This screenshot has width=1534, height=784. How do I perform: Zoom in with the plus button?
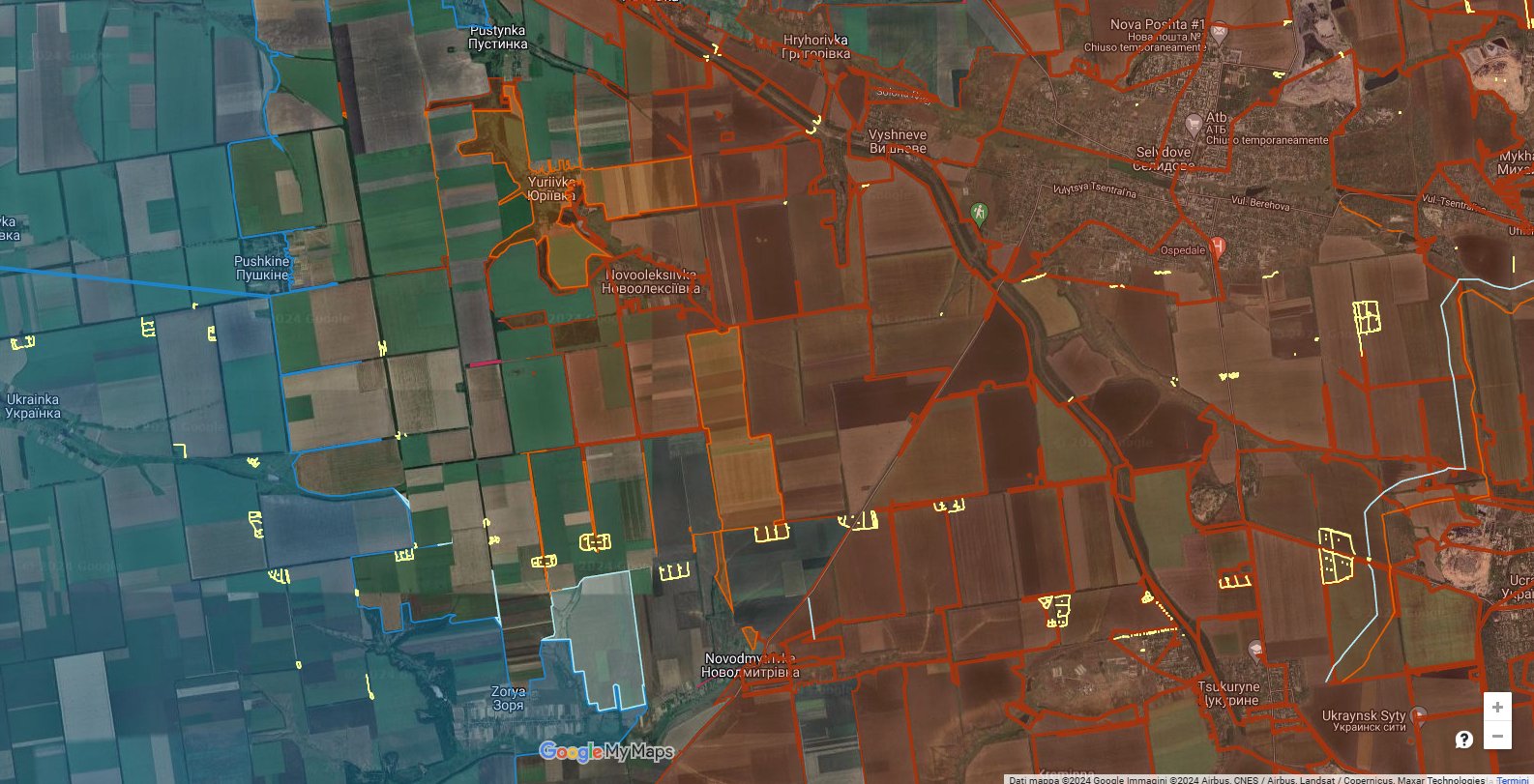point(1497,707)
